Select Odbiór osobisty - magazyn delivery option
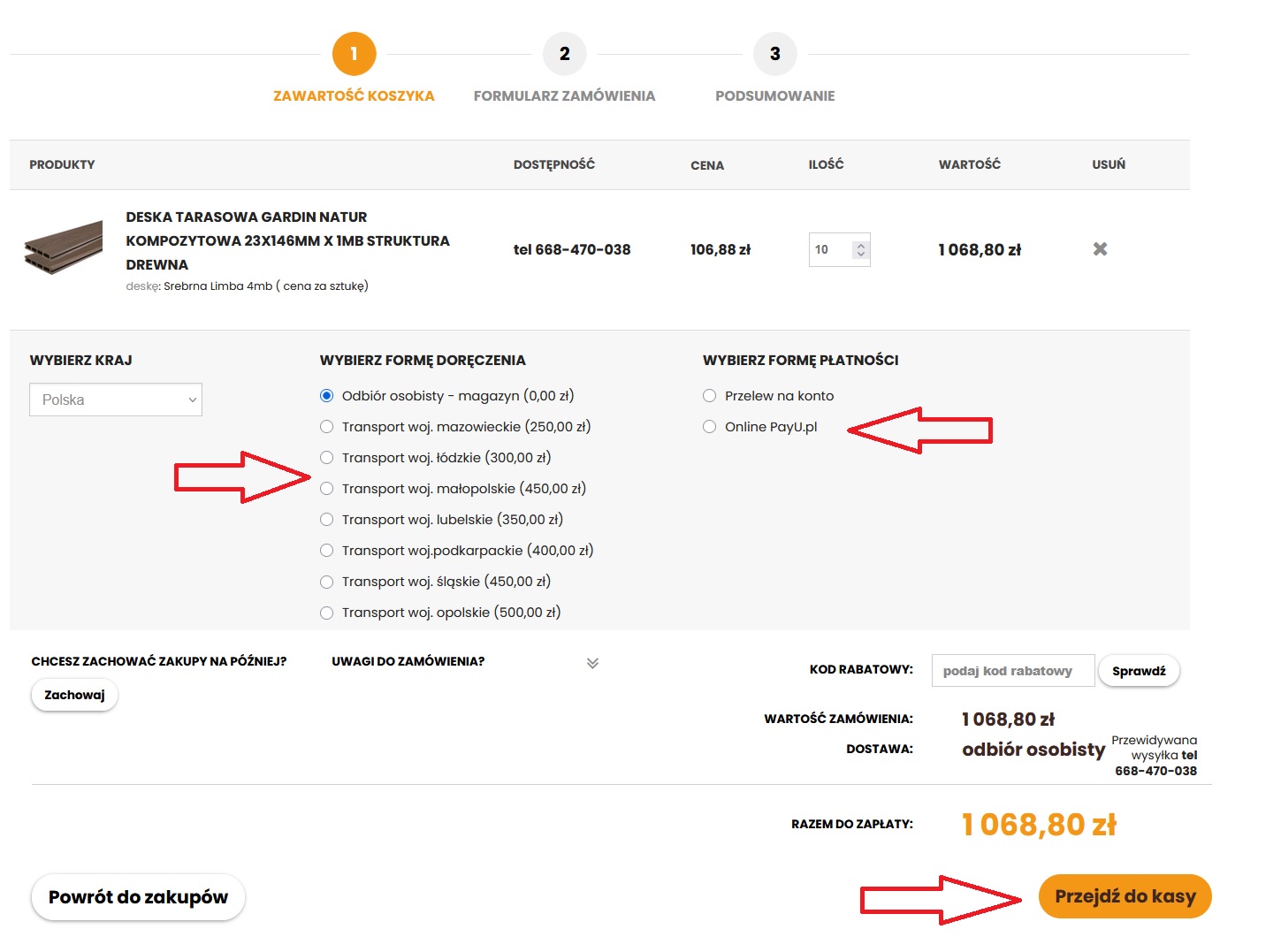 point(327,396)
